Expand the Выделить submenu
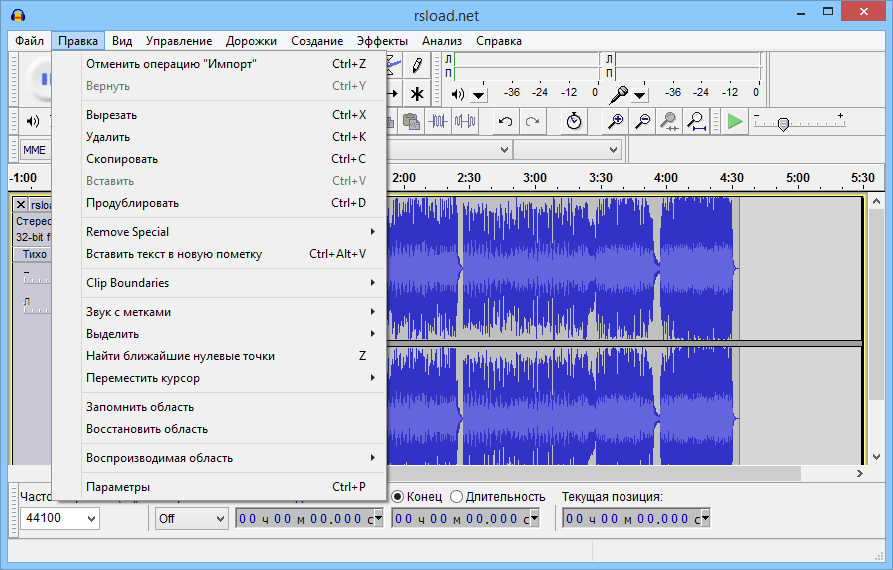This screenshot has height=570, width=893. [234, 334]
